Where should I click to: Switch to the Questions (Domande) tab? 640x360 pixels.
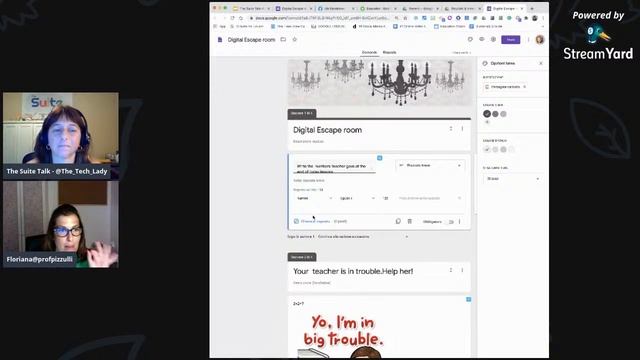369,52
